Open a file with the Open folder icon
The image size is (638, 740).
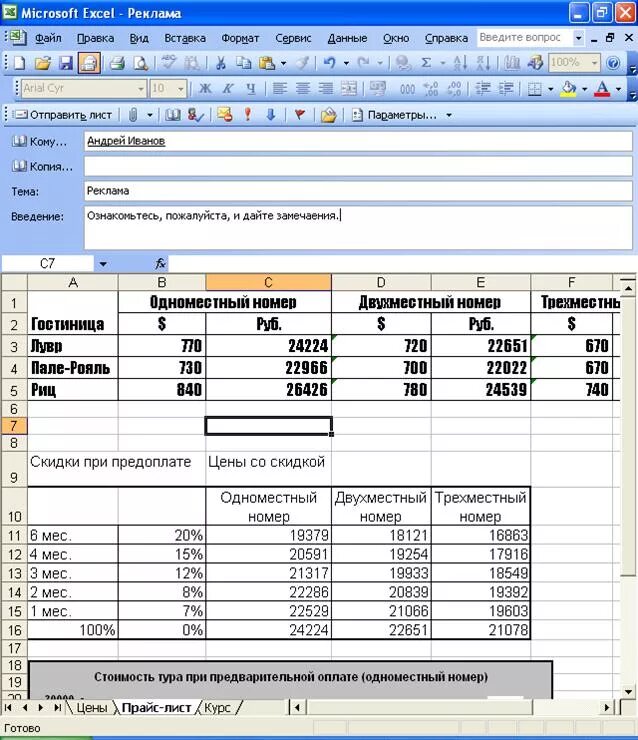click(42, 63)
